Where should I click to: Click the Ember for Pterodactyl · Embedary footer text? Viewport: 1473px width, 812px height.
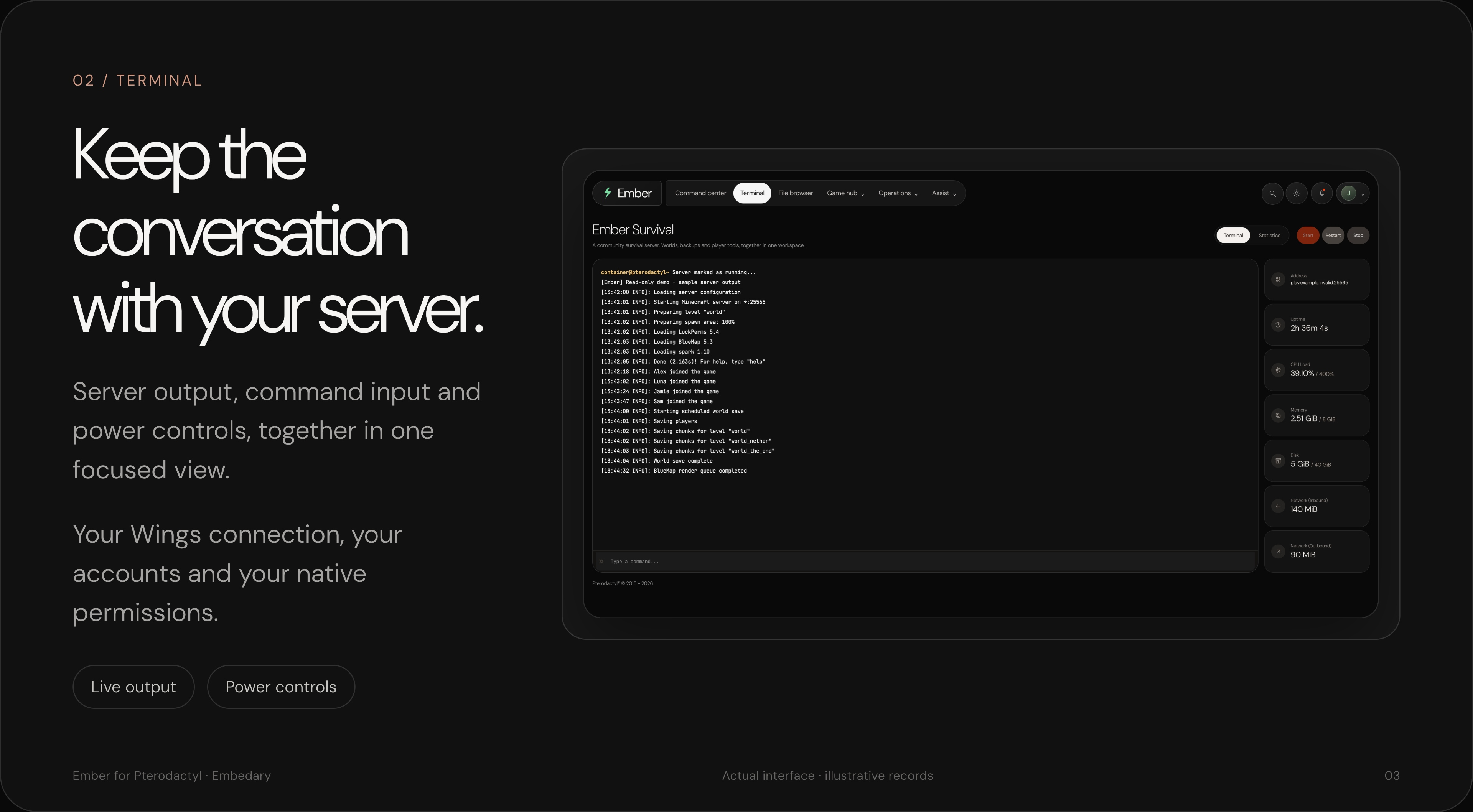pyautogui.click(x=171, y=776)
